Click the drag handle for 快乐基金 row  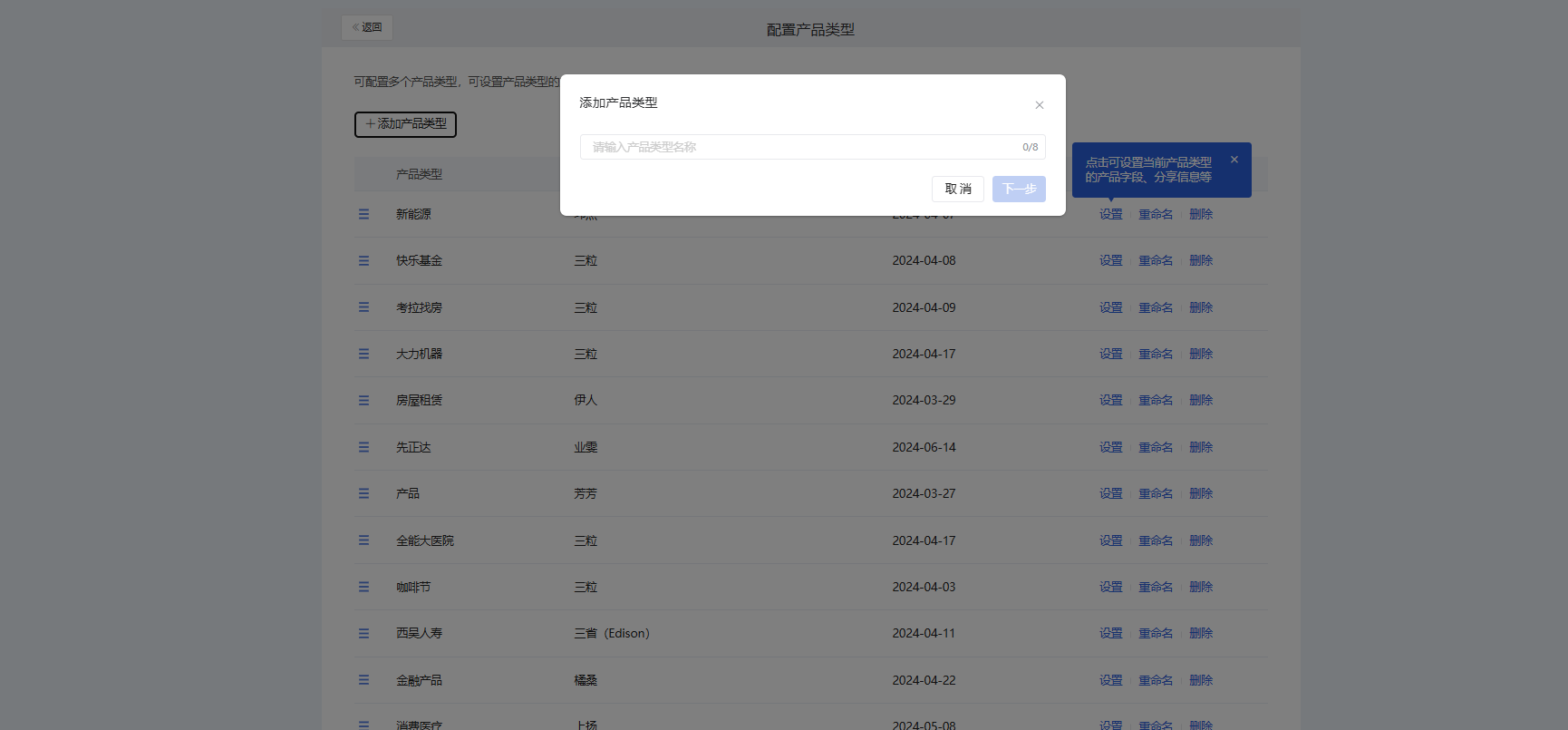pyautogui.click(x=363, y=260)
